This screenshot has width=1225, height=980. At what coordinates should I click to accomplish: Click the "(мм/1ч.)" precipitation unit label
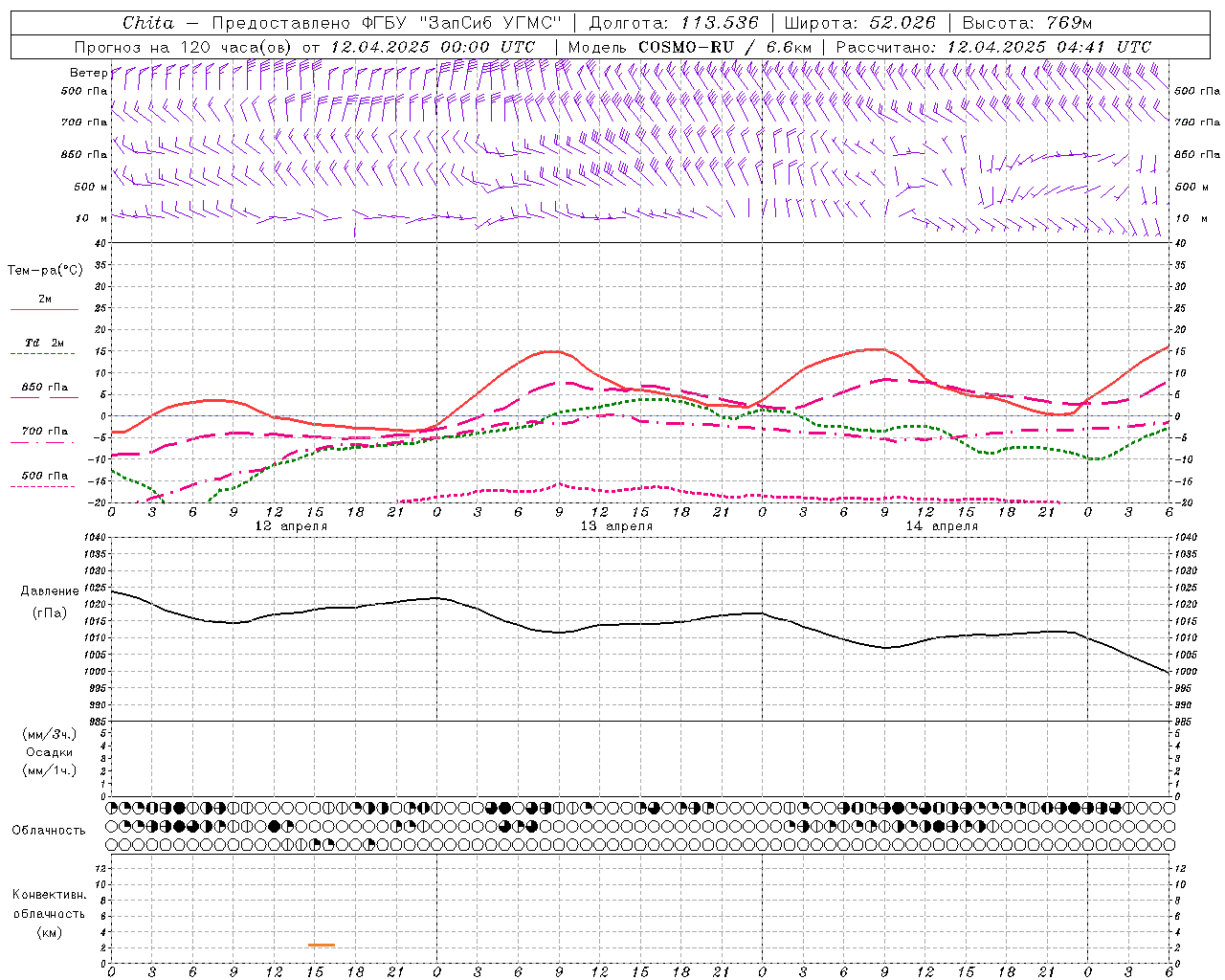tap(50, 770)
